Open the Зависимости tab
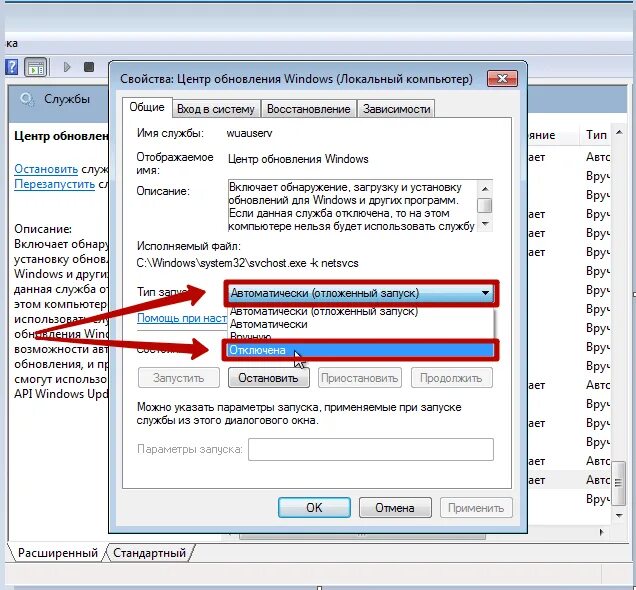This screenshot has width=636, height=590. coord(396,109)
